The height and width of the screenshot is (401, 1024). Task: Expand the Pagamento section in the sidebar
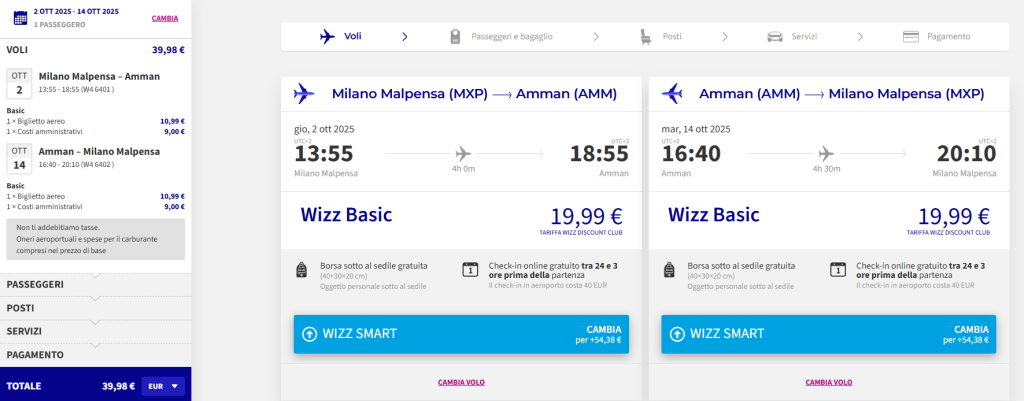tap(95, 355)
